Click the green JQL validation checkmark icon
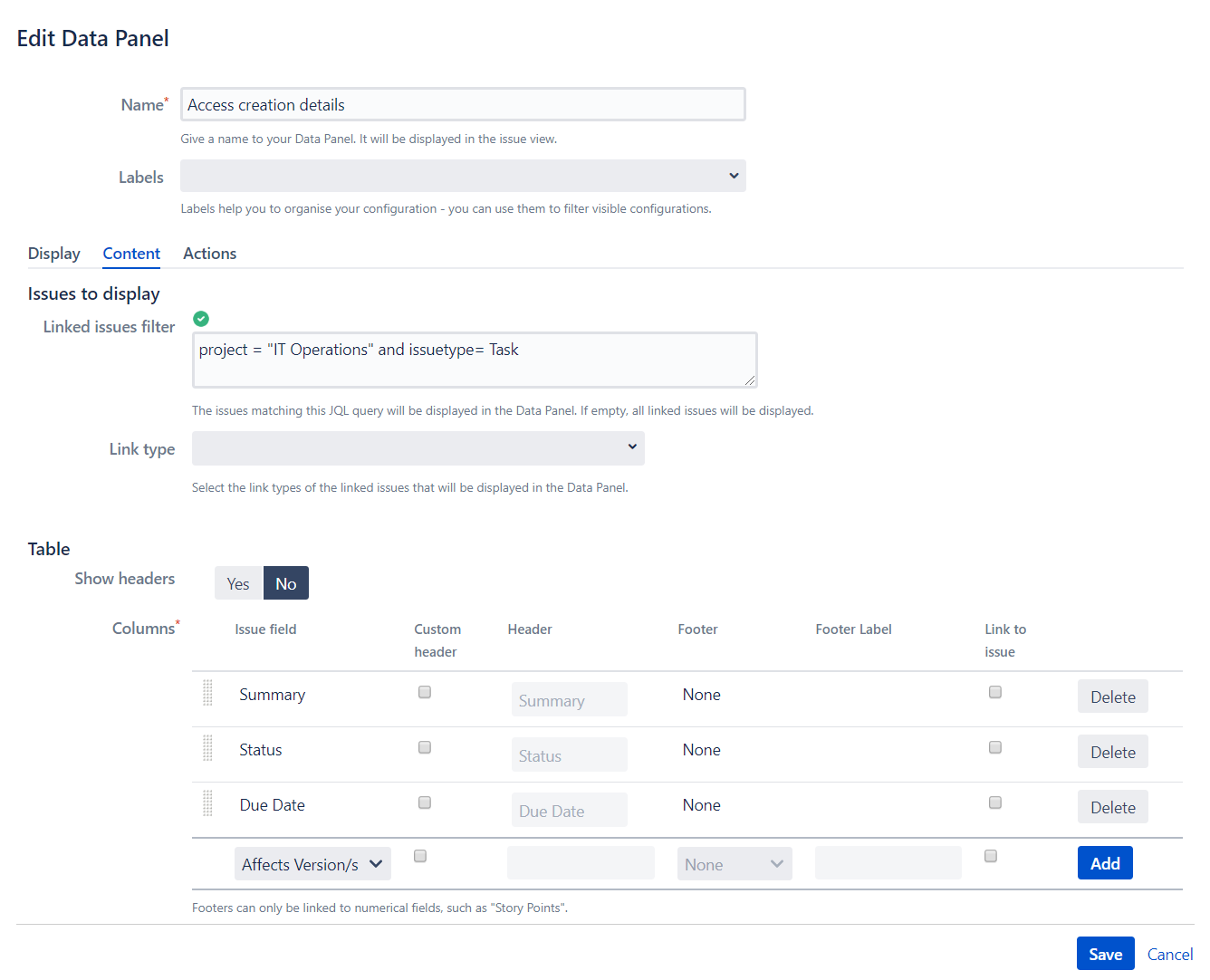1210x980 pixels. point(201,319)
